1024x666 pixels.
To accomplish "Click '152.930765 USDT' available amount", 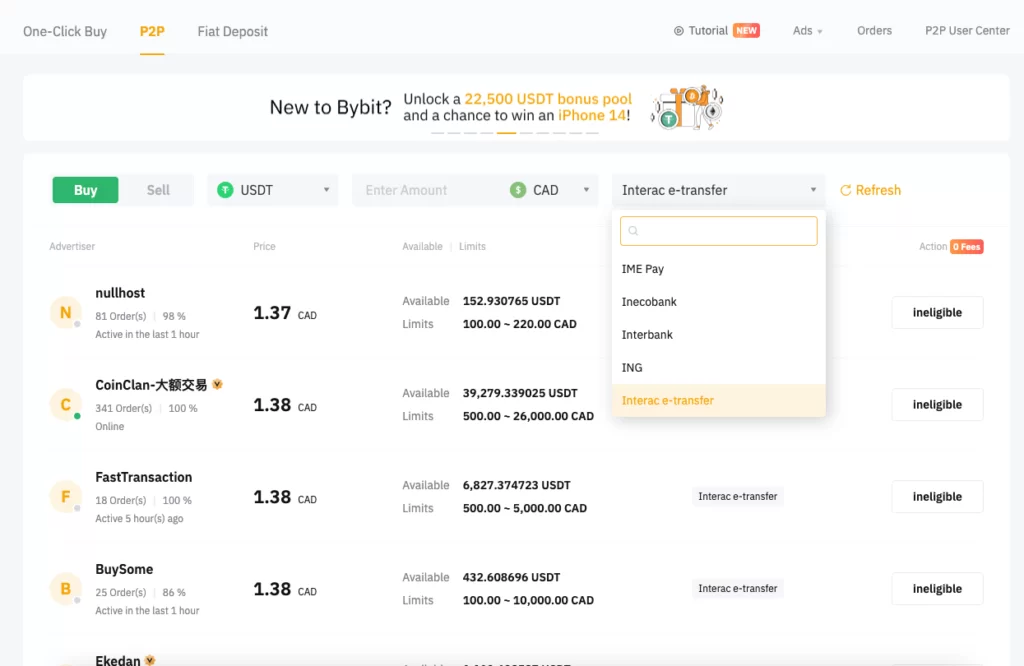I will (511, 301).
